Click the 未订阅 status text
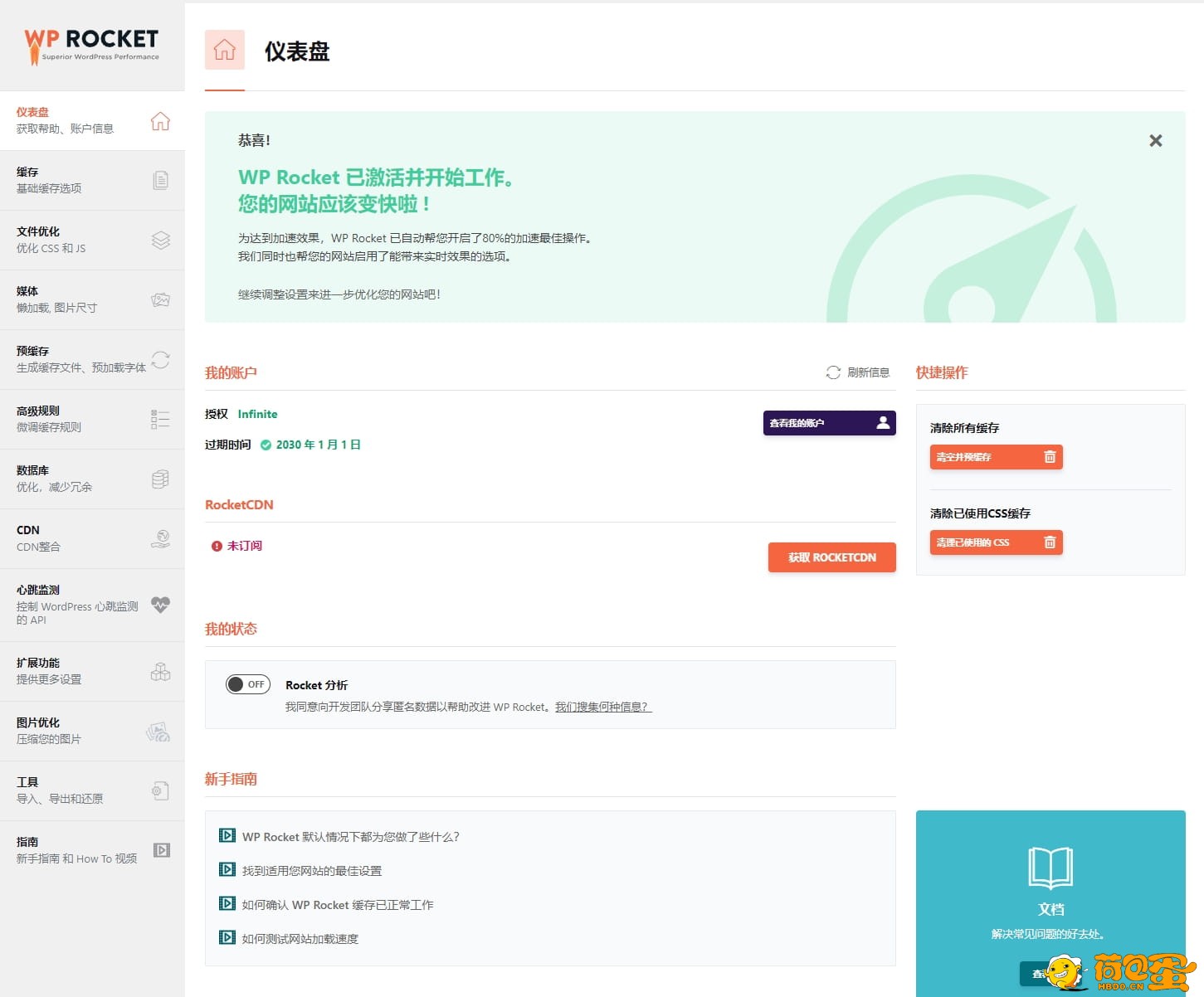Image resolution: width=1204 pixels, height=997 pixels. coord(245,546)
